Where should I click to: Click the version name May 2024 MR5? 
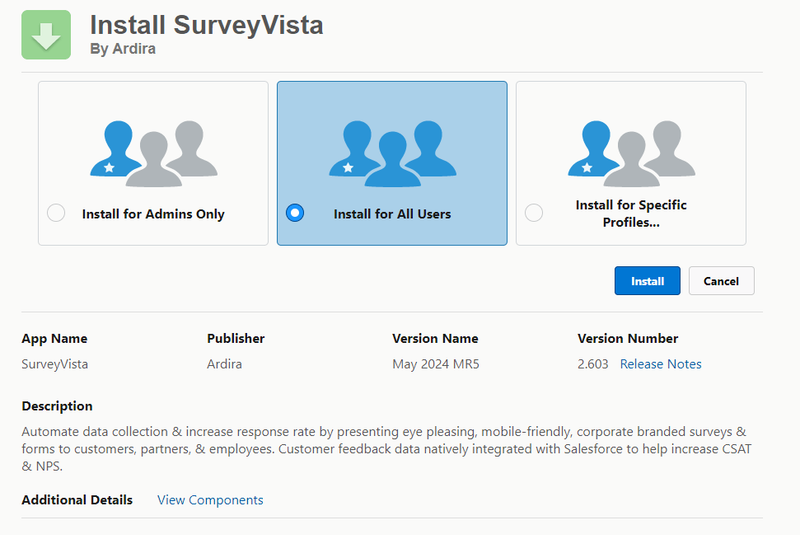(436, 364)
